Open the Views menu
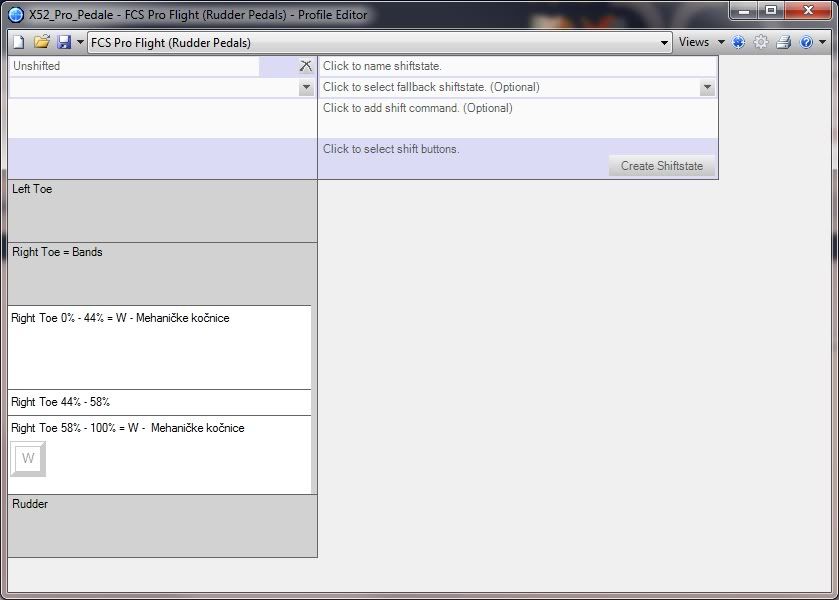Screen dimensions: 839x600 700,43
